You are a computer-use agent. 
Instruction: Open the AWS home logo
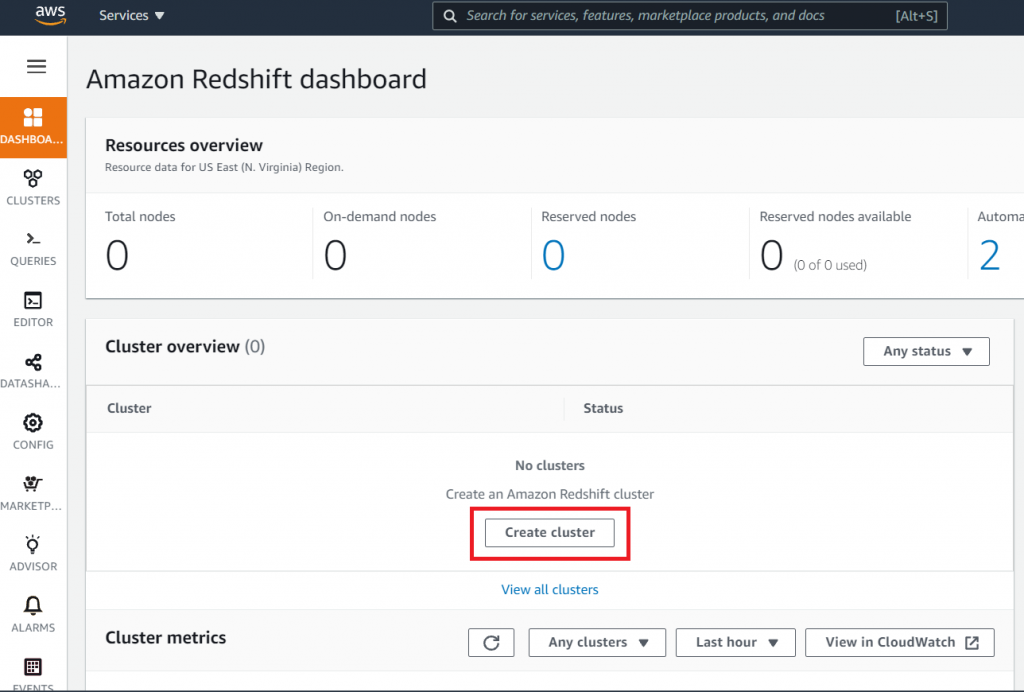[50, 15]
